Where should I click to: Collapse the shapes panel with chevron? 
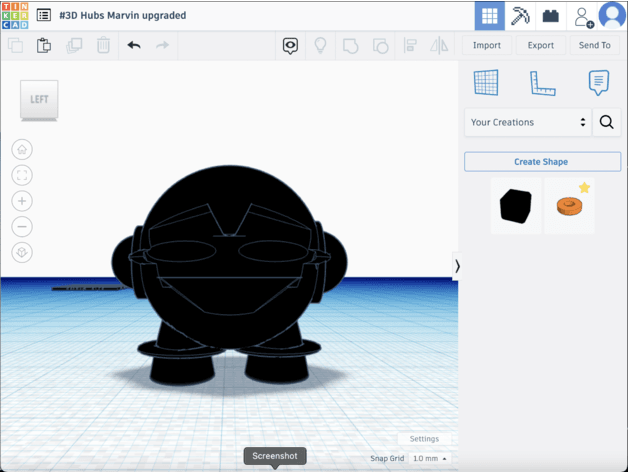point(457,266)
